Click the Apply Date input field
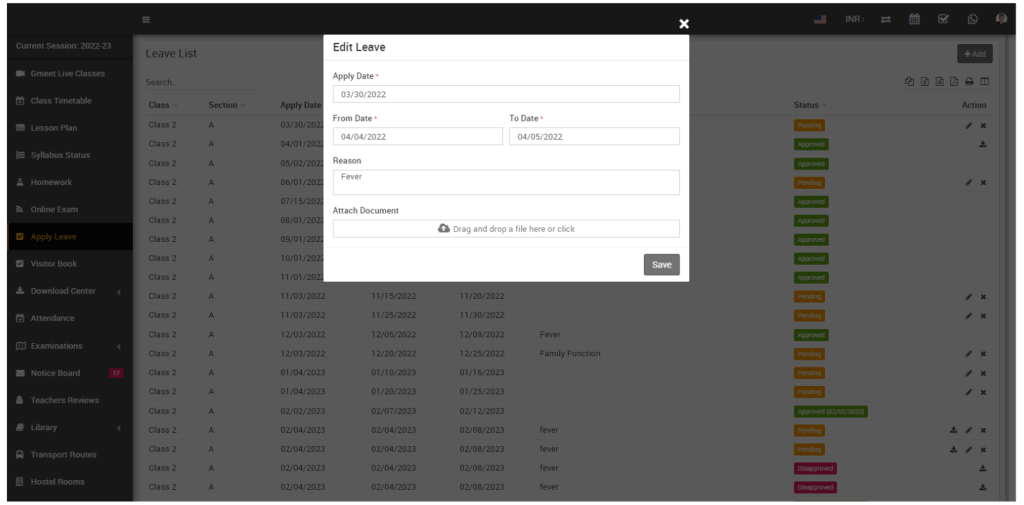Screen dimensions: 1024x505 pos(506,94)
